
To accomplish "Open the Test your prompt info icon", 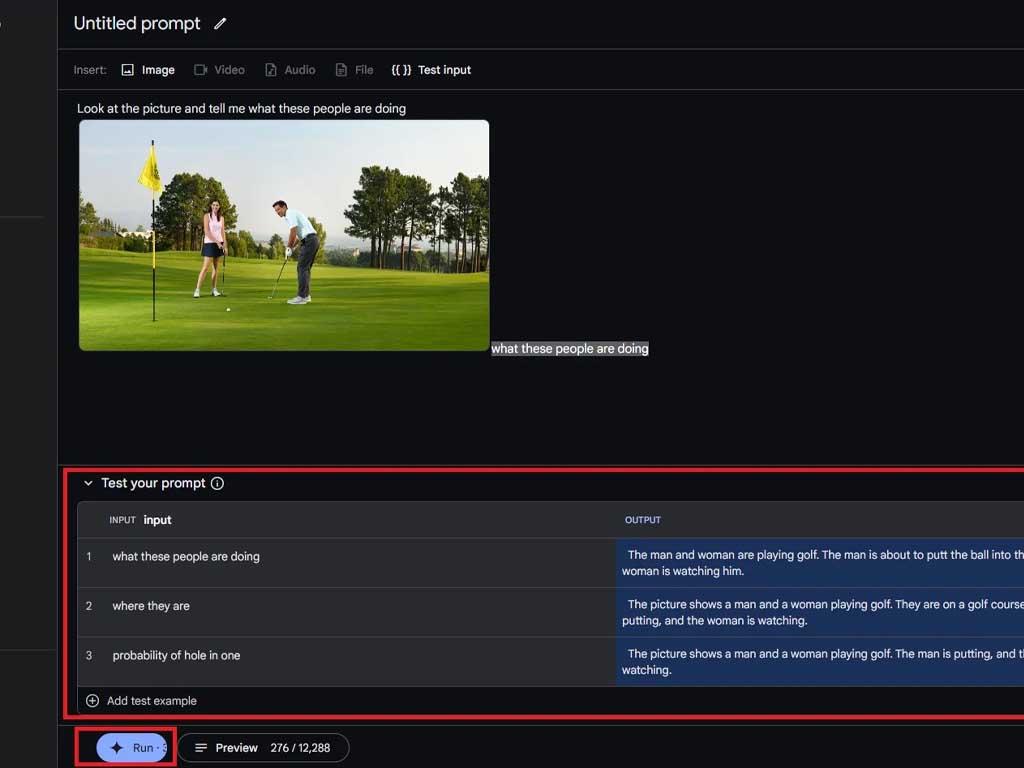I will pyautogui.click(x=217, y=483).
